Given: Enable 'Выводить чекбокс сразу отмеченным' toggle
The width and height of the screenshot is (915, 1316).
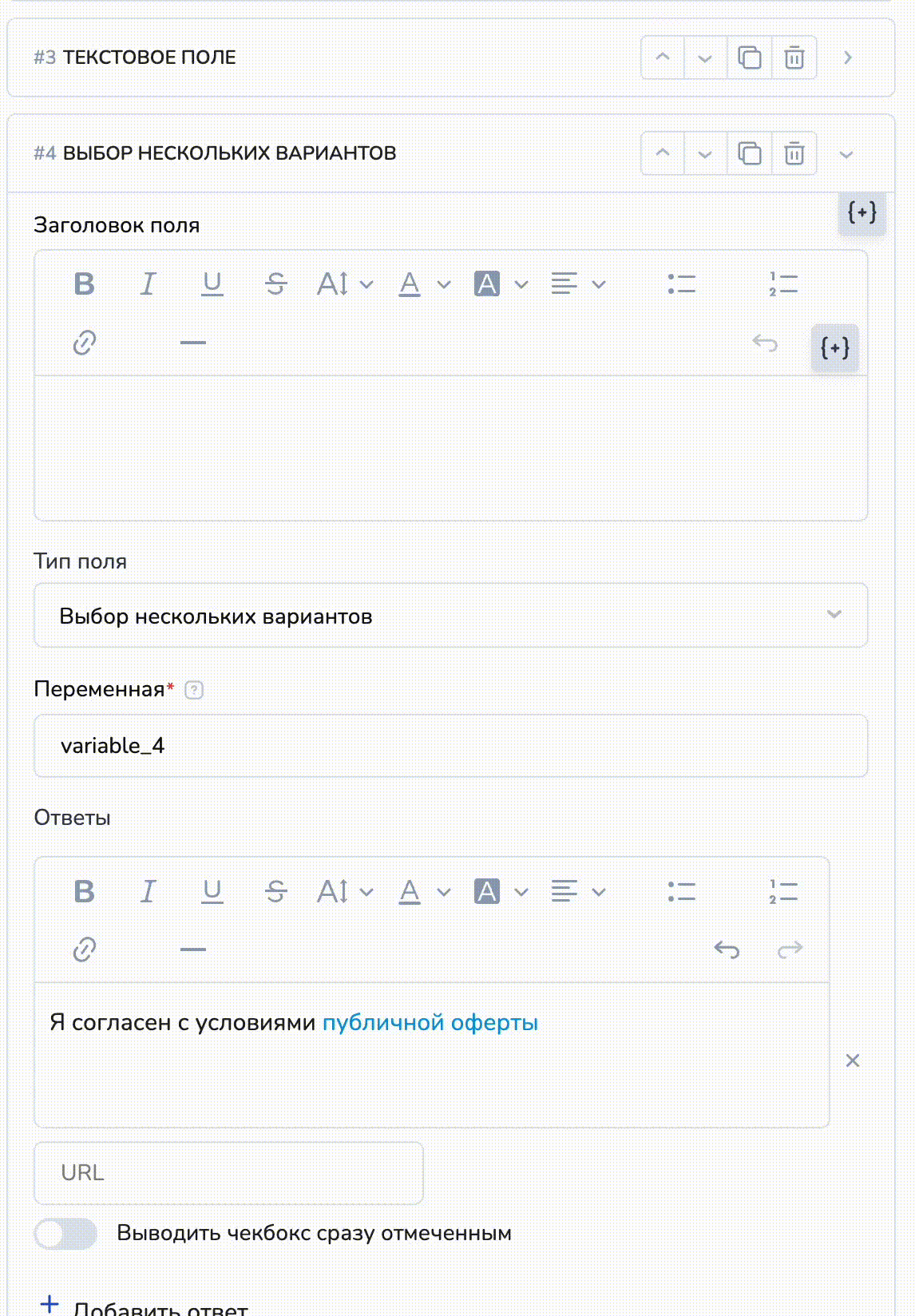Looking at the screenshot, I should (65, 1234).
